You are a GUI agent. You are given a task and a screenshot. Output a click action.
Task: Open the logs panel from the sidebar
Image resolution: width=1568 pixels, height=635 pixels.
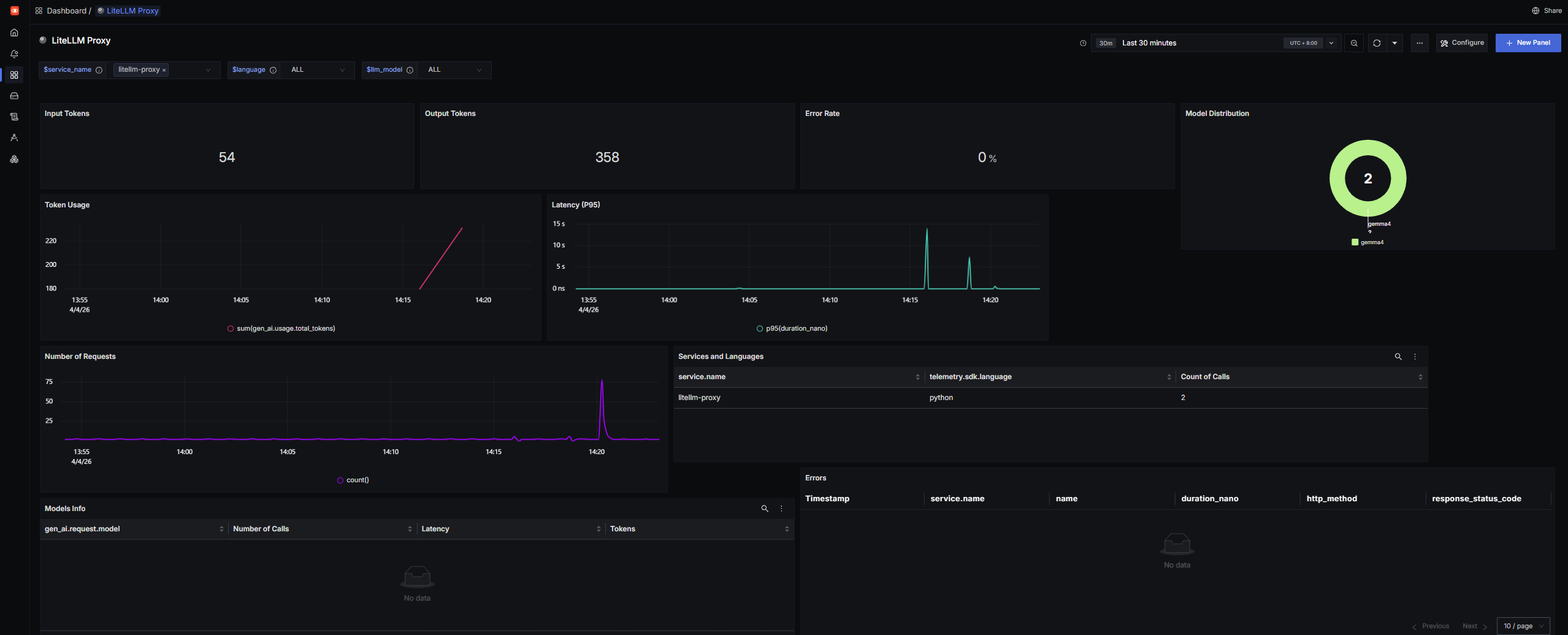point(14,117)
